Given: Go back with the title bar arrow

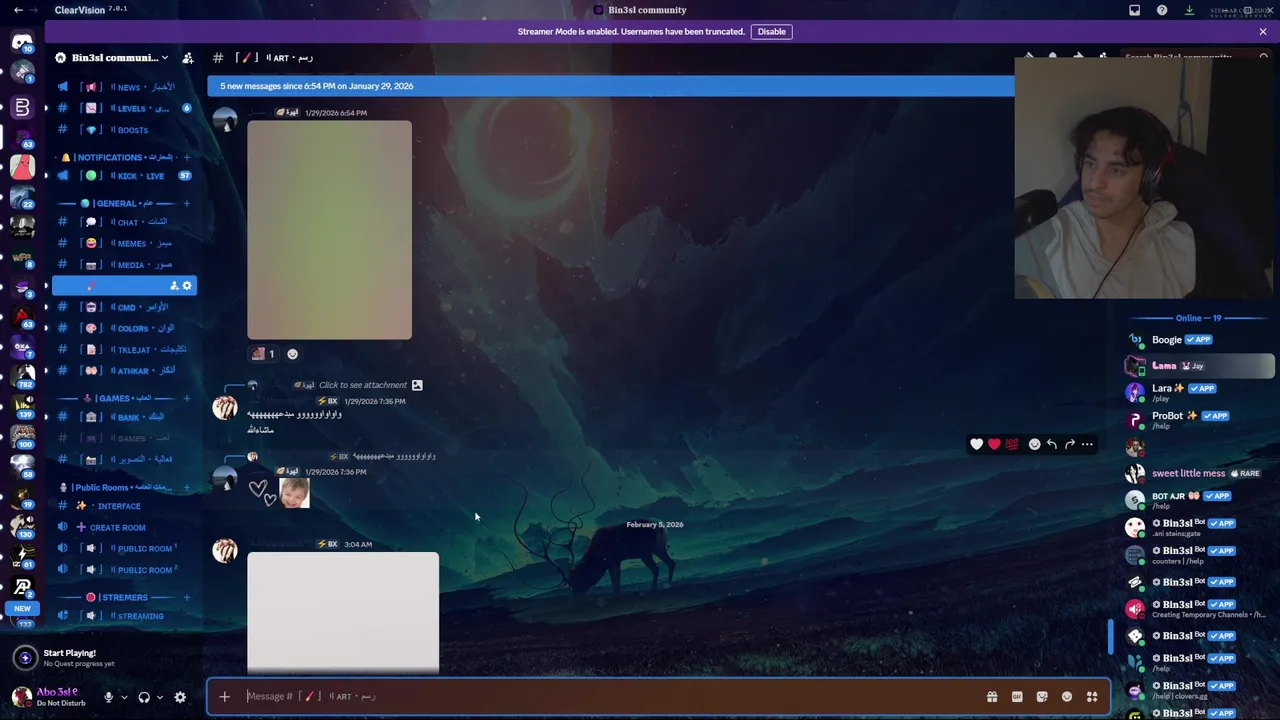Looking at the screenshot, I should 18,10.
